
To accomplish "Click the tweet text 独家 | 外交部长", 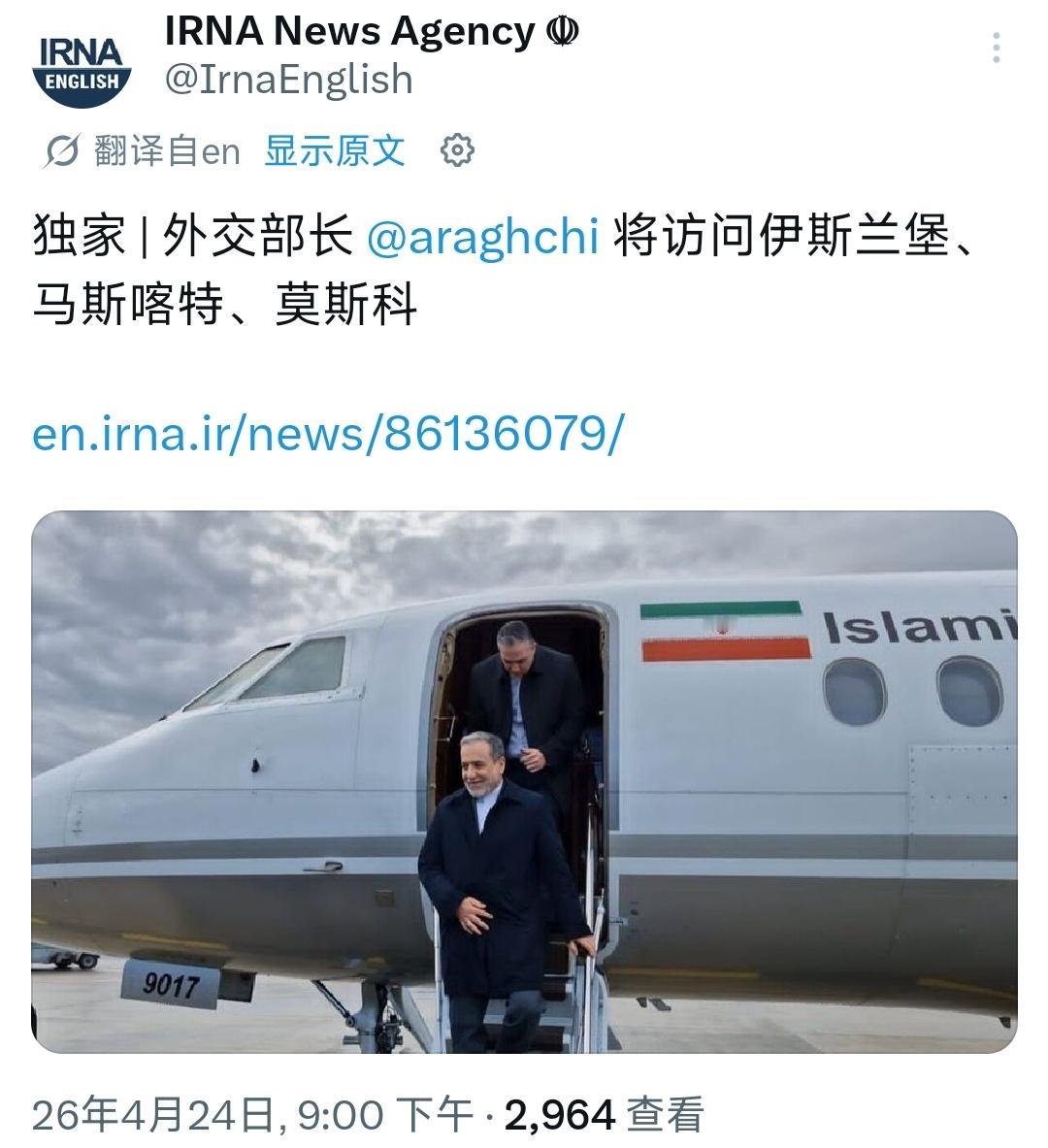I will pos(192,237).
